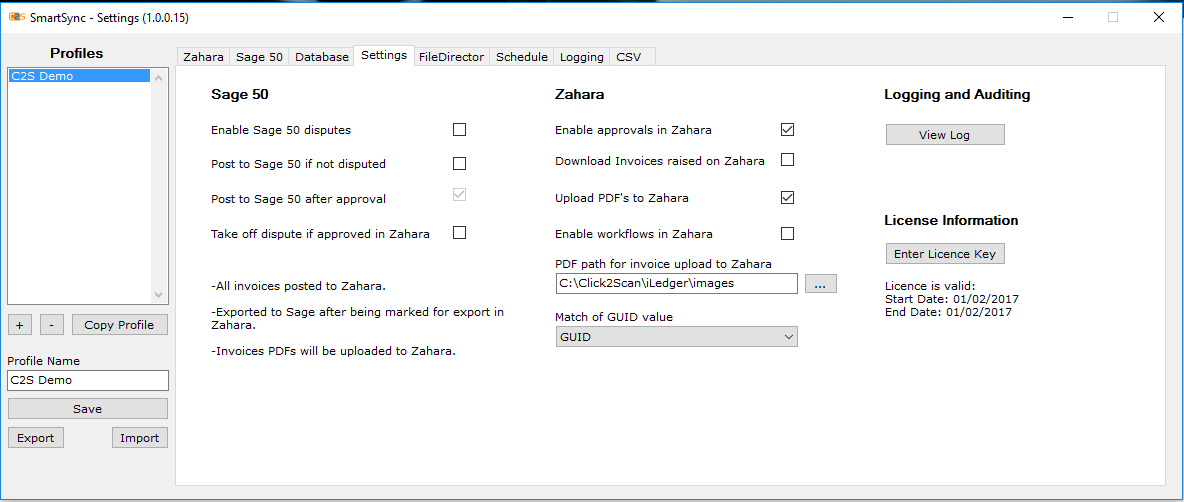Switch to the Zahara tab

click(x=203, y=57)
